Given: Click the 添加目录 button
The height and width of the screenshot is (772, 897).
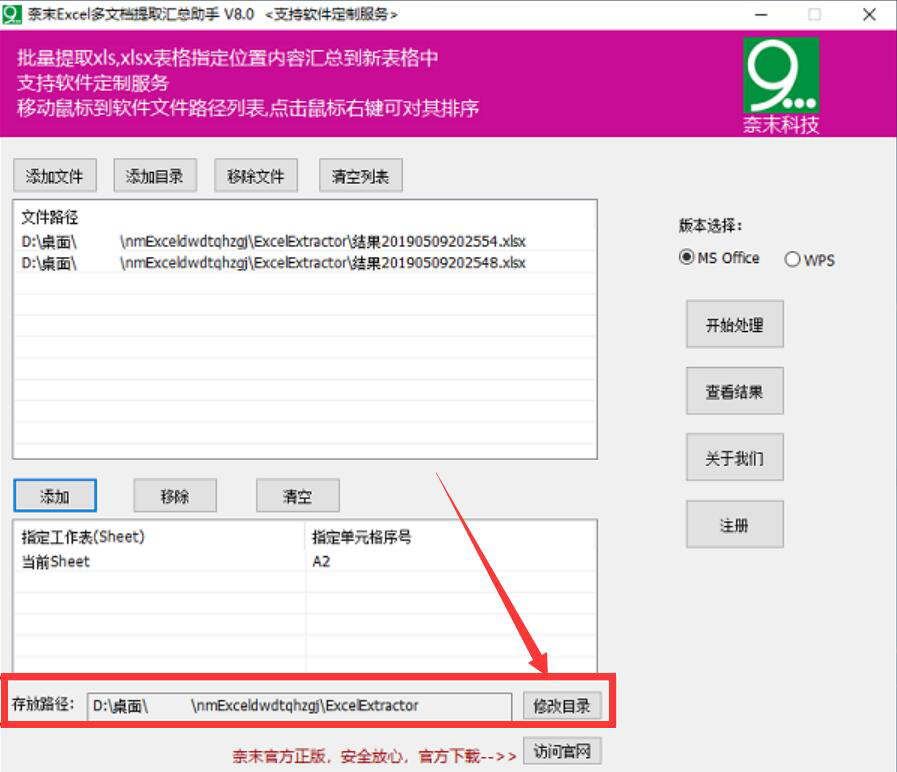Looking at the screenshot, I should coord(155,176).
